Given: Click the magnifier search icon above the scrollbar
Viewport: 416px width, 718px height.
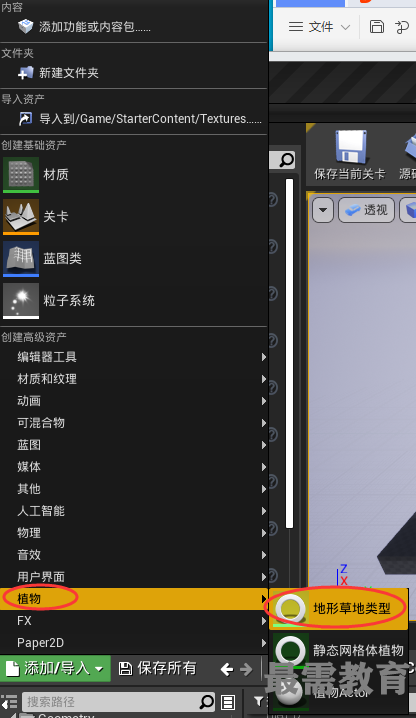Looking at the screenshot, I should [x=287, y=160].
